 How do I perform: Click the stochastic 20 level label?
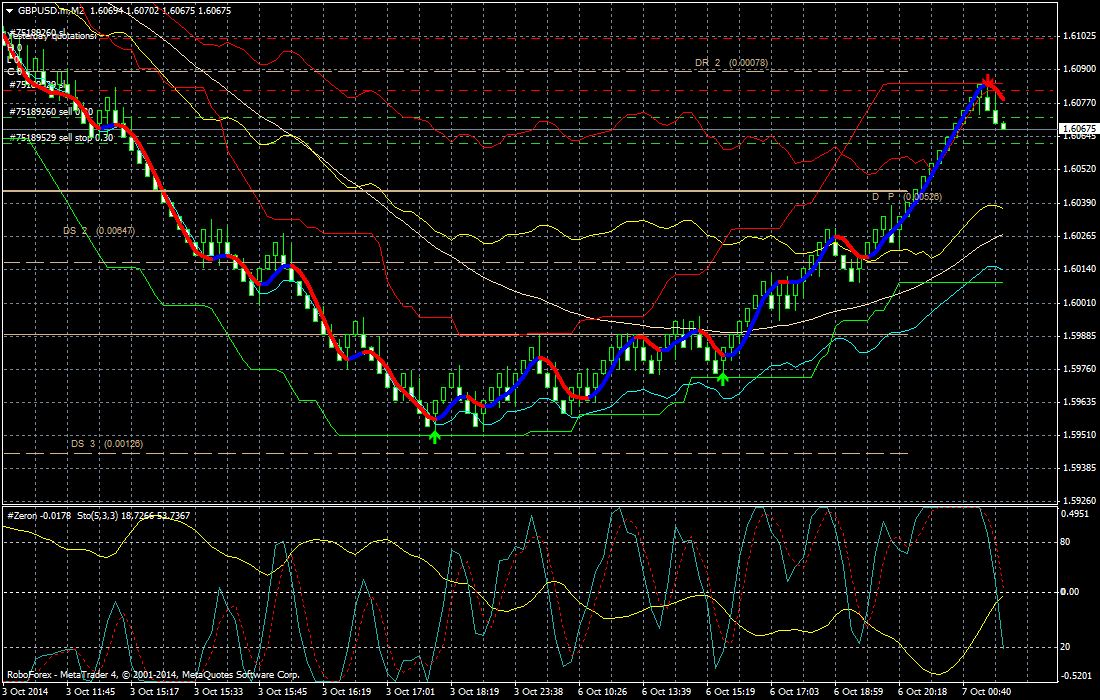[x=1066, y=647]
